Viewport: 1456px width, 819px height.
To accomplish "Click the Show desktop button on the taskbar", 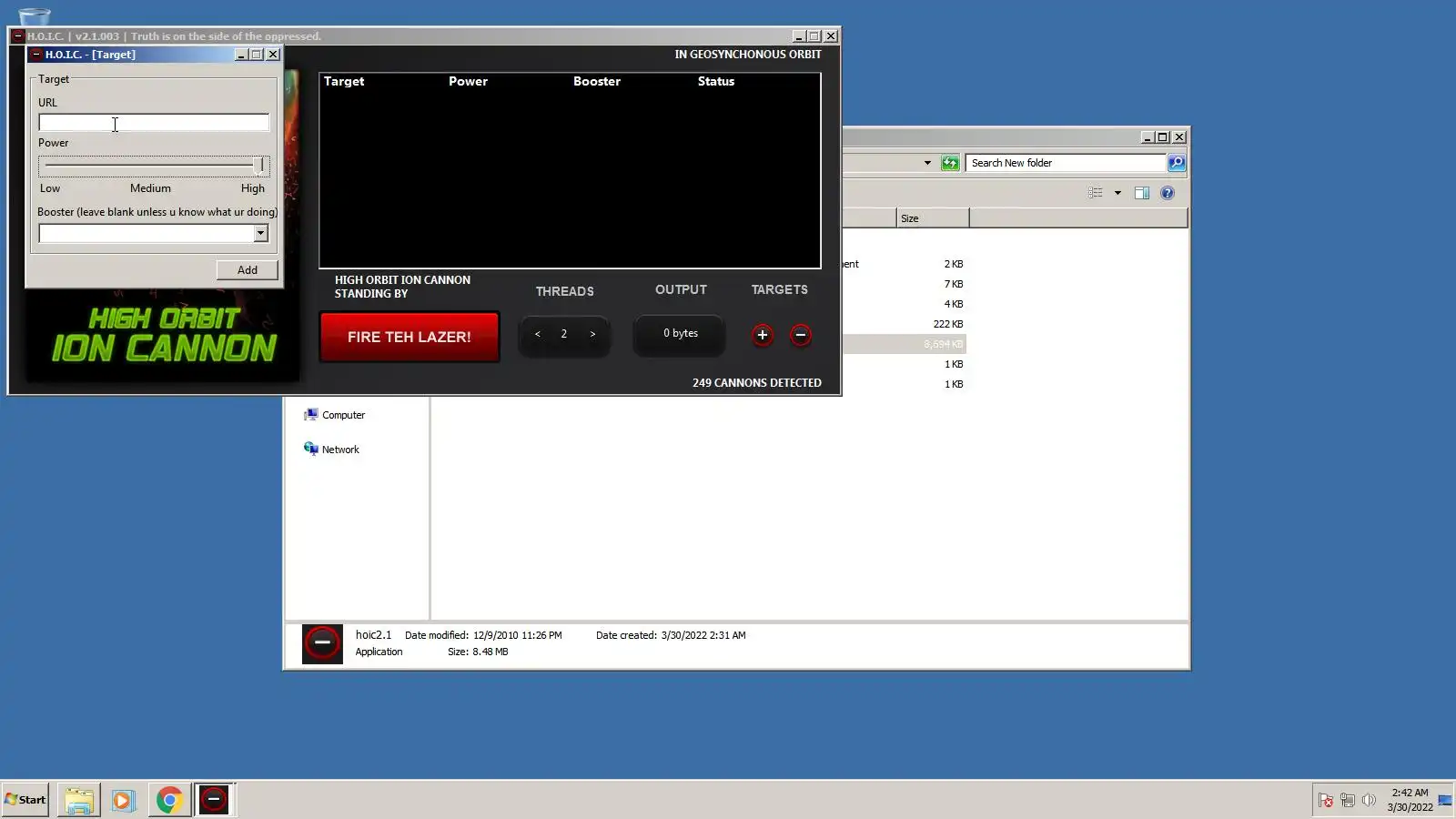I will (x=1445, y=800).
